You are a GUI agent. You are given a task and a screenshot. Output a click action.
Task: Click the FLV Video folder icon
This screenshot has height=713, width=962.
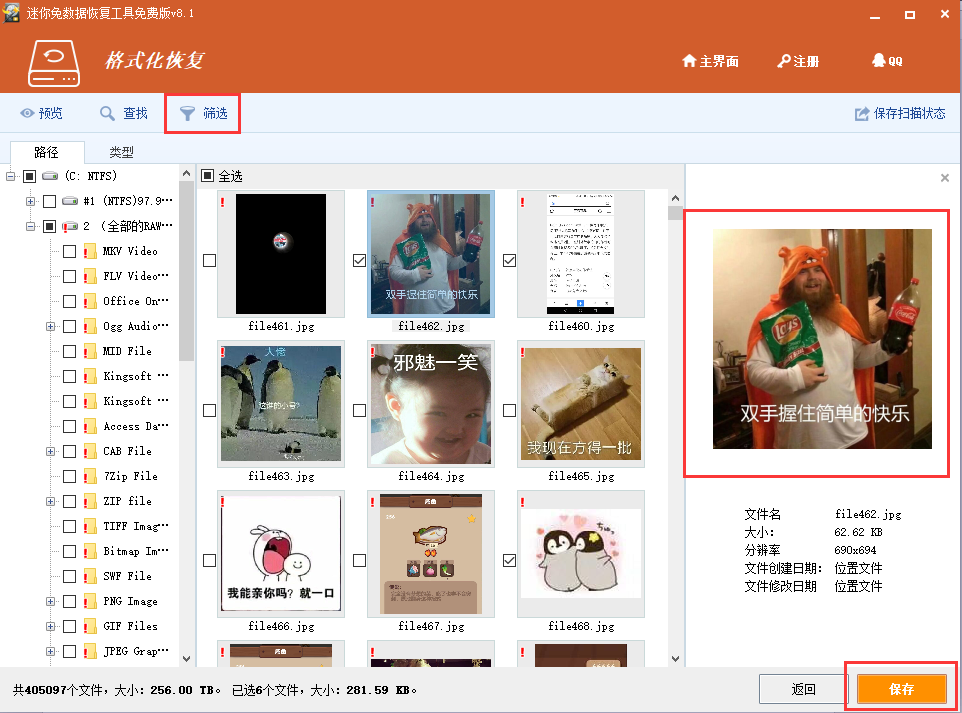point(90,277)
